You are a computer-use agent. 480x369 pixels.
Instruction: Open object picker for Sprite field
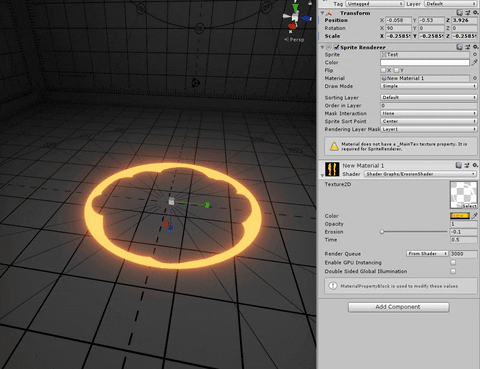(x=475, y=54)
